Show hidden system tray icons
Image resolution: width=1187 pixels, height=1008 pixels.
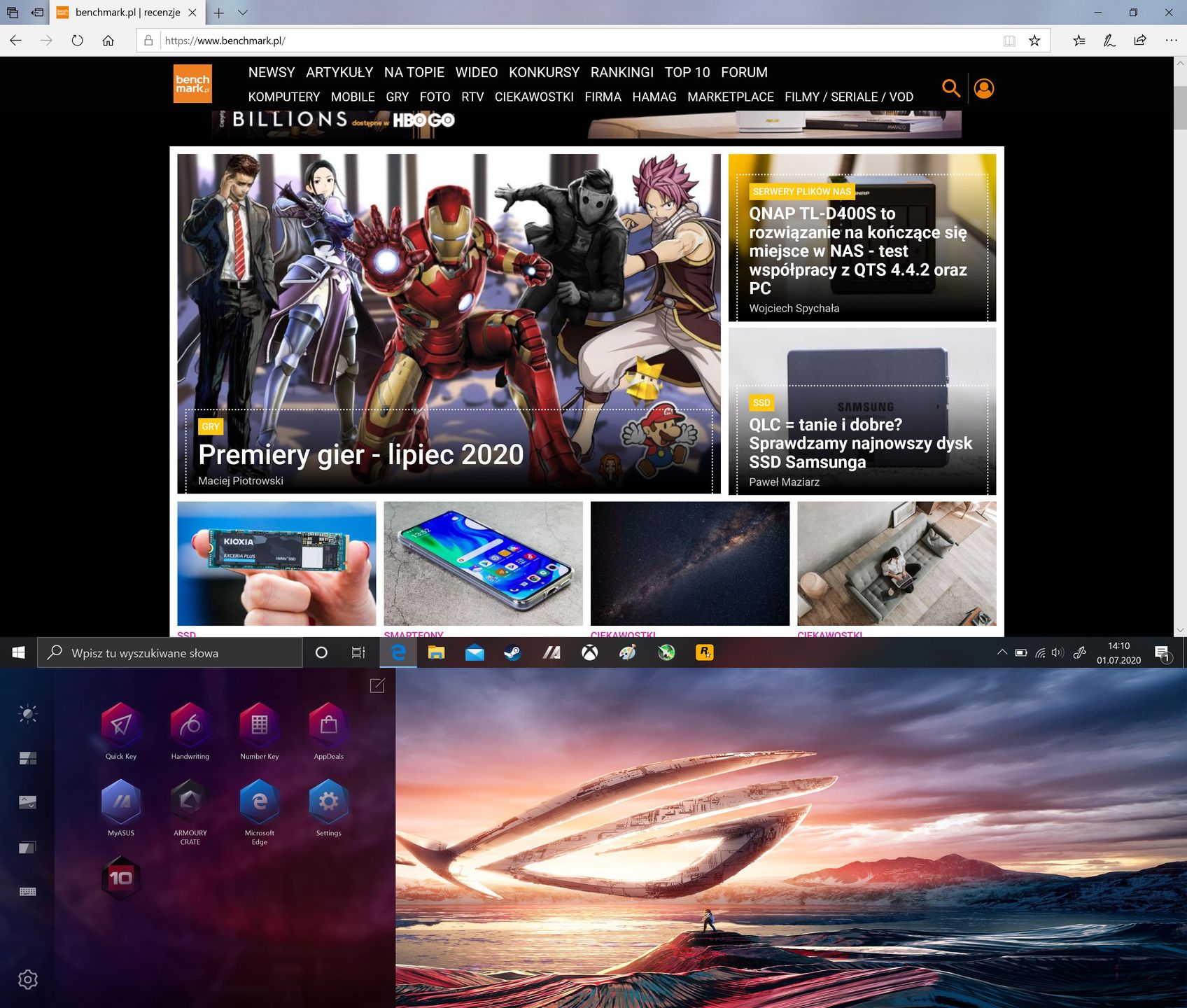(x=1002, y=652)
